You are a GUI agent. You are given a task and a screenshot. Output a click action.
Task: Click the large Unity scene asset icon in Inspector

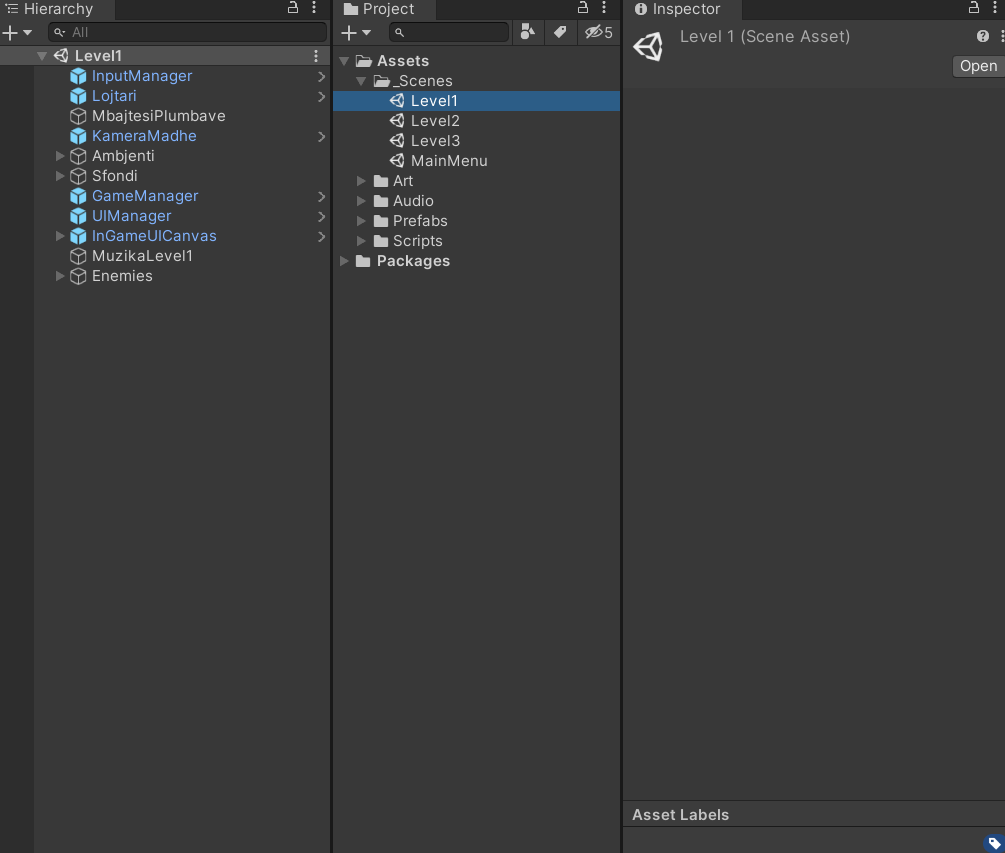[x=648, y=47]
